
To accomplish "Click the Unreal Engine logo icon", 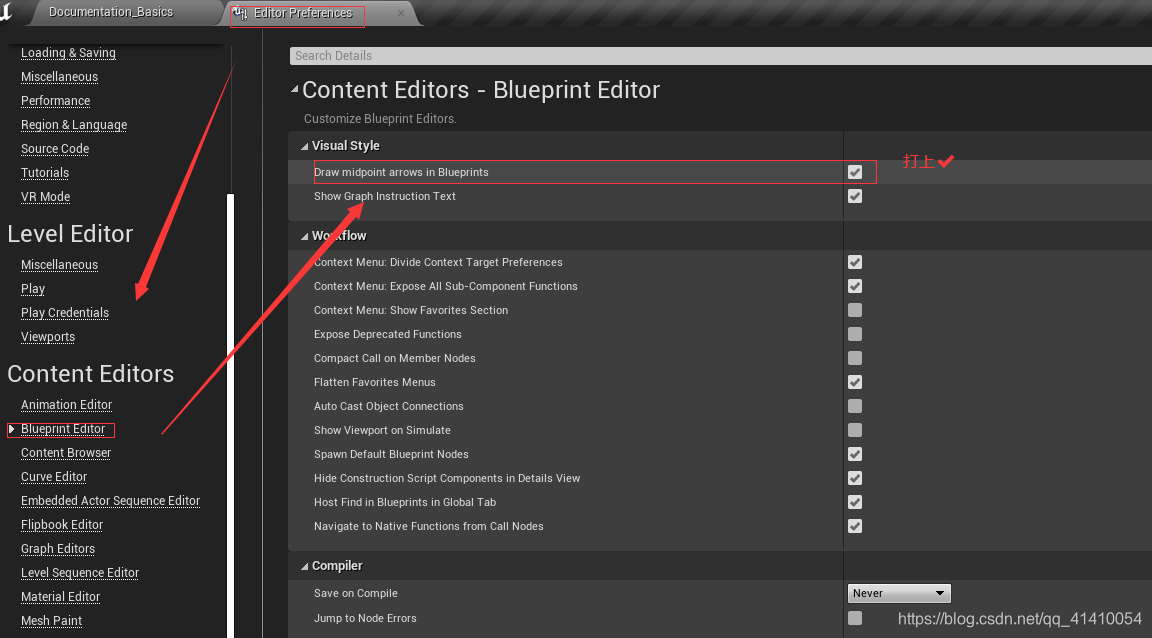I will click(x=6, y=10).
